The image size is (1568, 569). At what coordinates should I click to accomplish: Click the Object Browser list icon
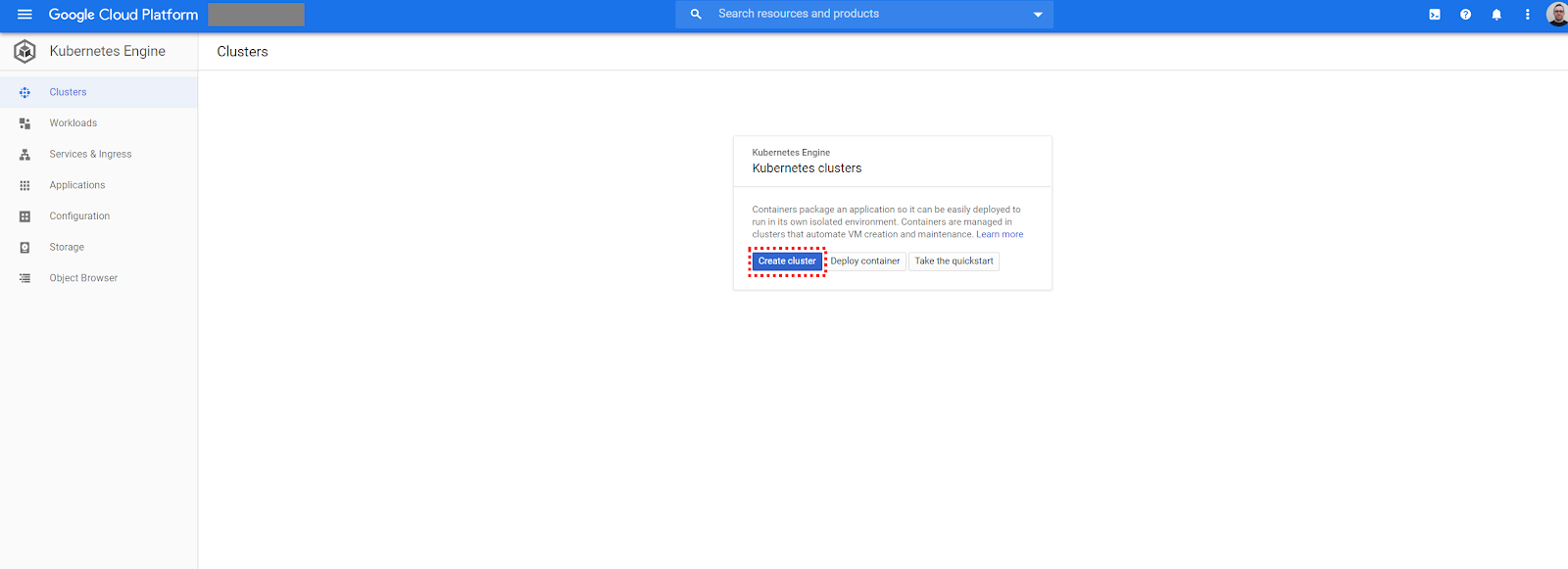click(x=24, y=278)
